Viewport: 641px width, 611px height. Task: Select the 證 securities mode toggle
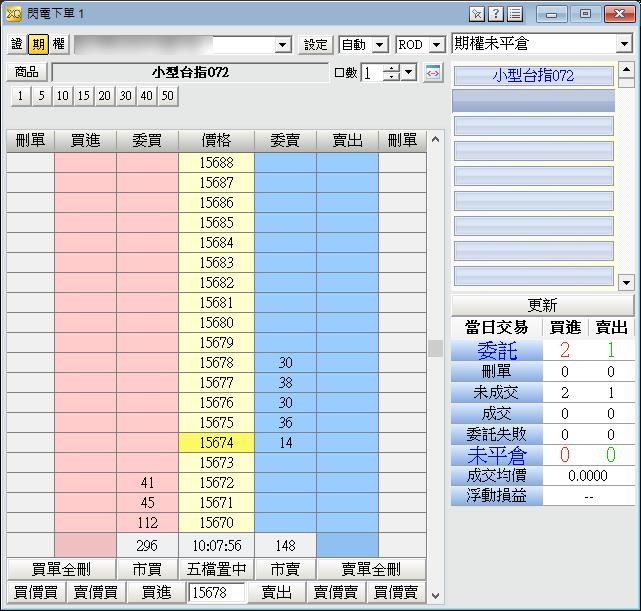tap(17, 44)
